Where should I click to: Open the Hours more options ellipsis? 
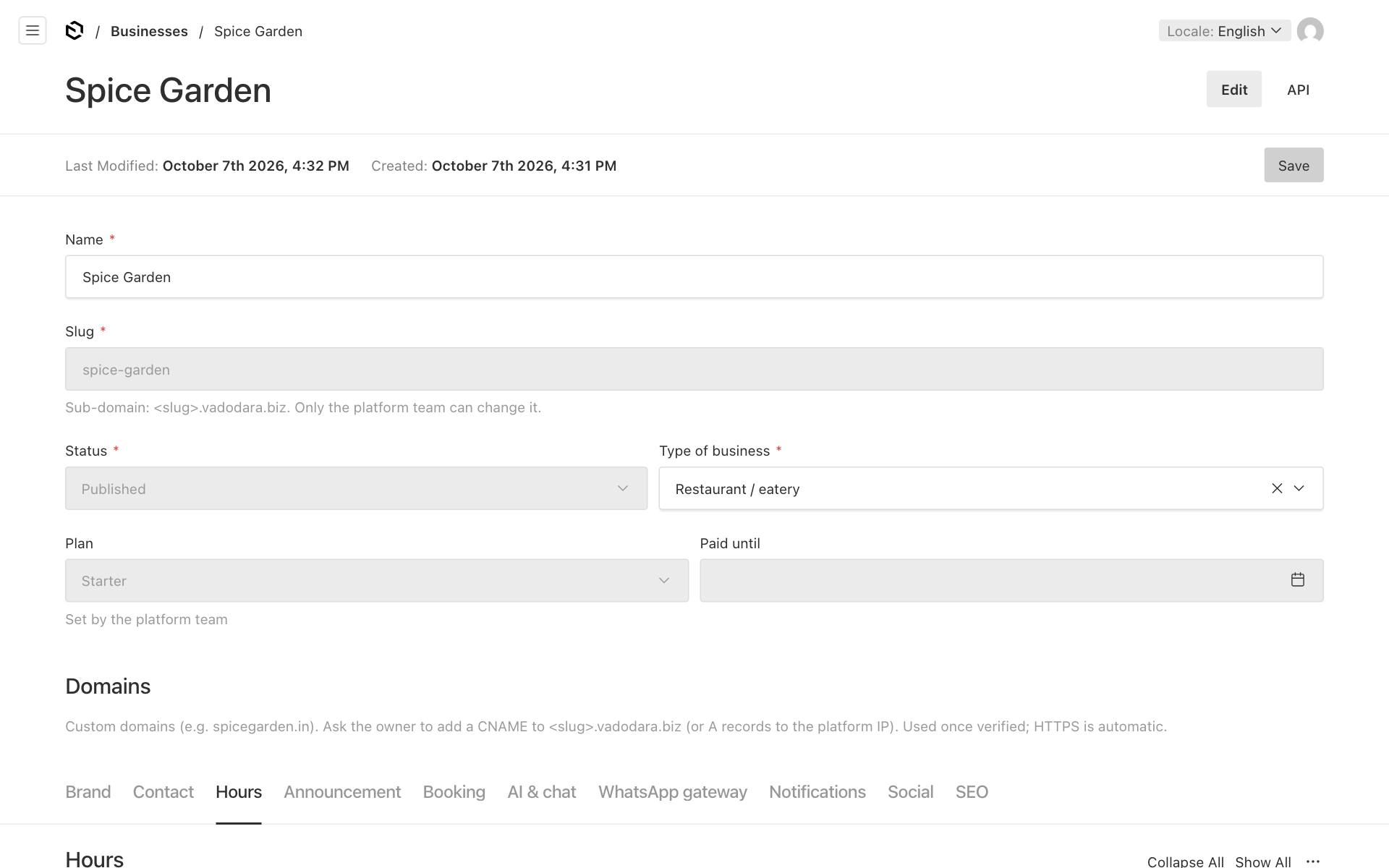pos(1313,861)
